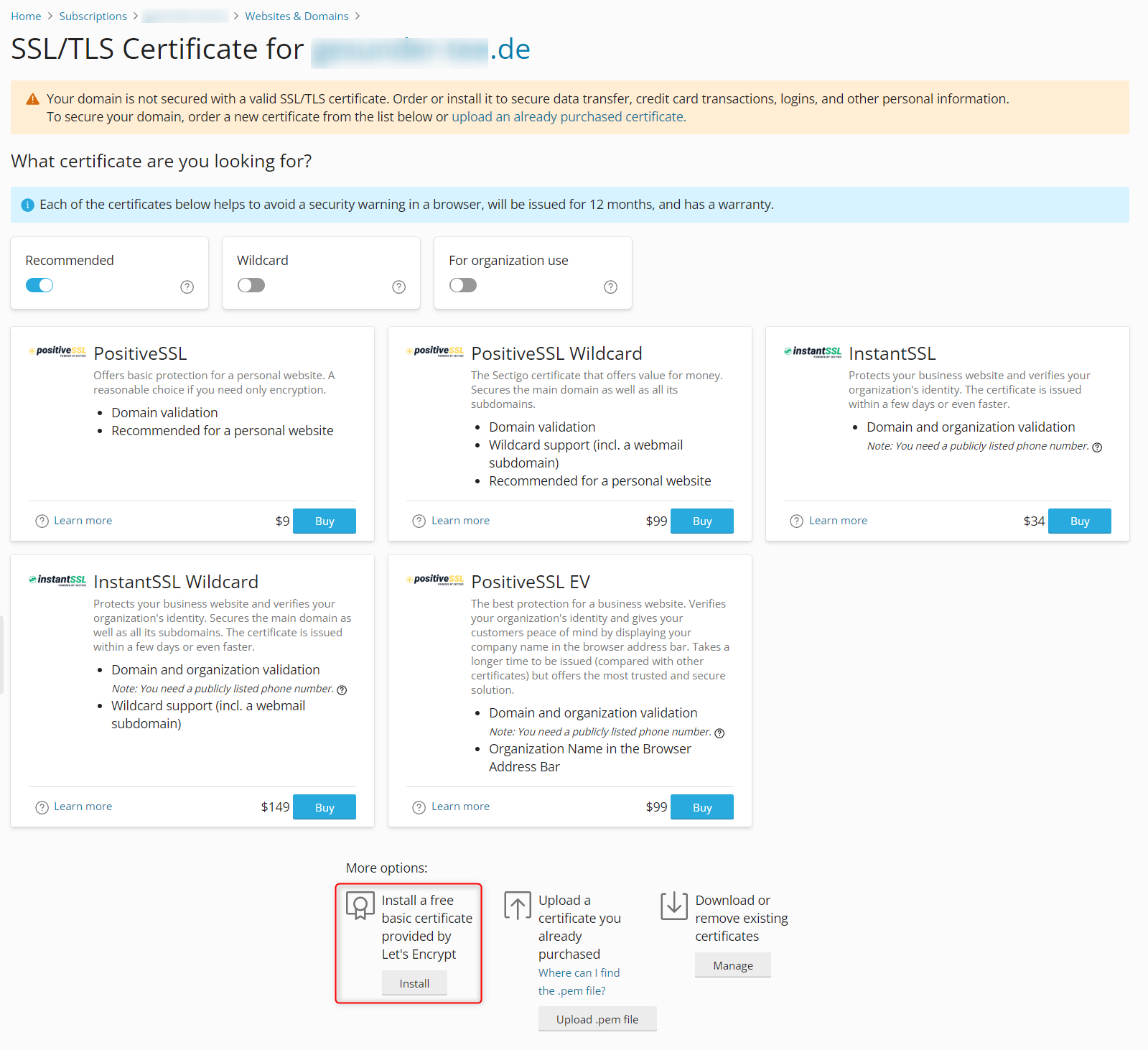Disable the Recommended toggle switch
1148x1050 pixels.
(39, 285)
